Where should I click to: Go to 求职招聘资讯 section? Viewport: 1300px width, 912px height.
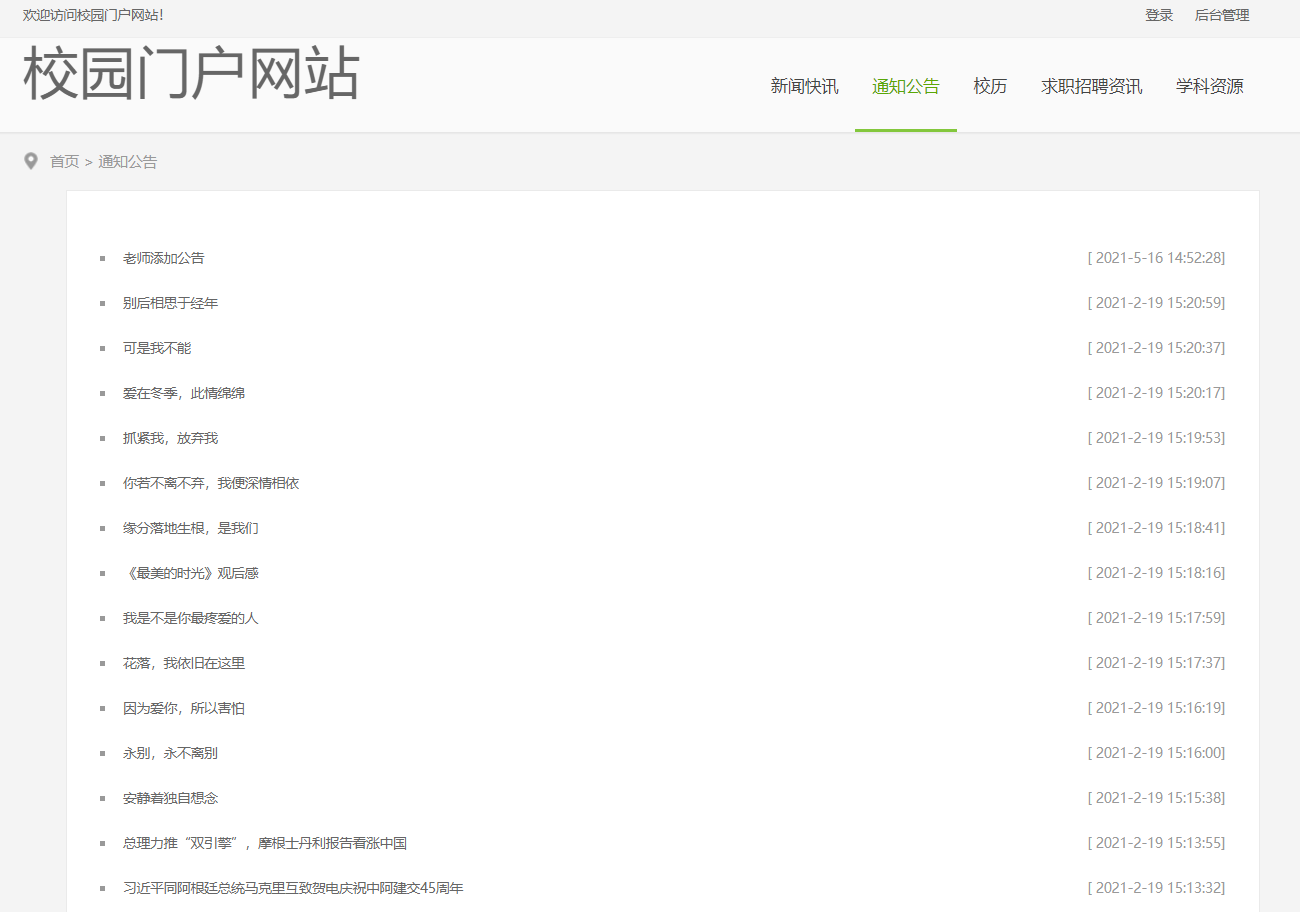coord(1091,87)
